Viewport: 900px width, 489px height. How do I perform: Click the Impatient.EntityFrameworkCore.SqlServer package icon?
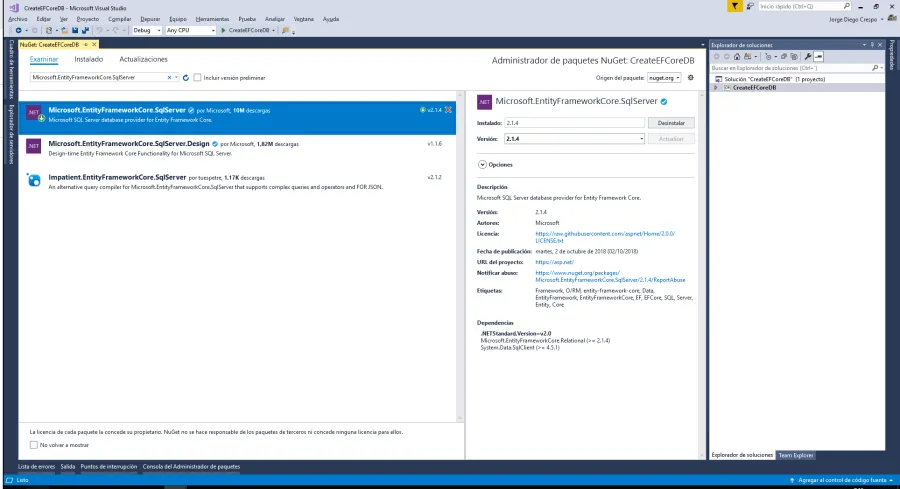pos(34,180)
